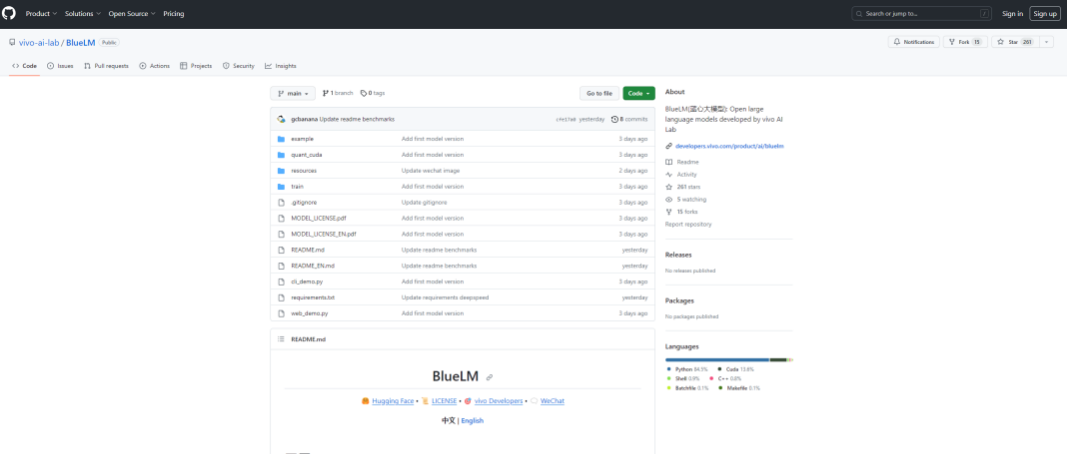Fork the repository
Screen dimensions: 1067x454
[x=966, y=42]
